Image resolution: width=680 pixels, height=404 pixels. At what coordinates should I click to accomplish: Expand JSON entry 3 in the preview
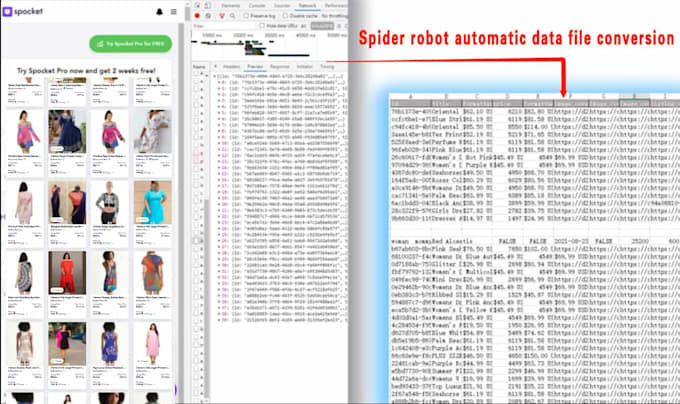[x=219, y=101]
